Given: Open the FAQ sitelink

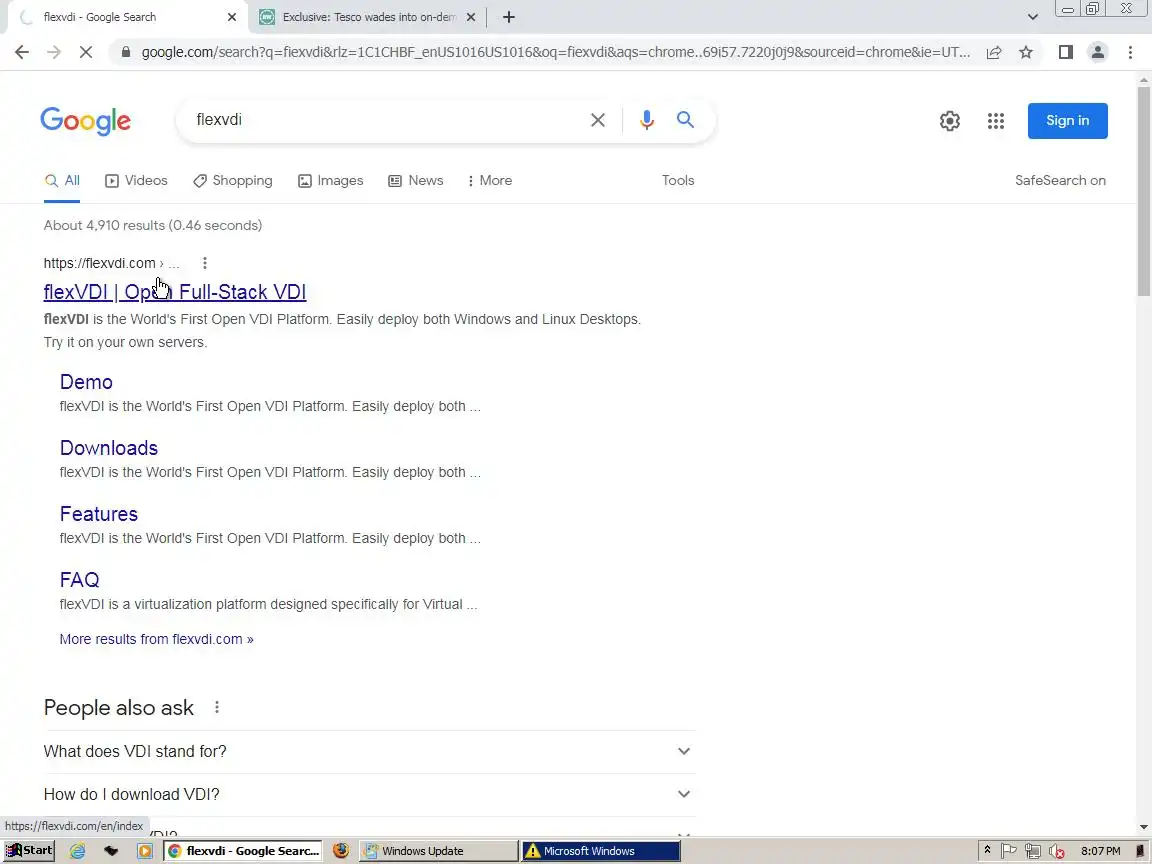Looking at the screenshot, I should 79,580.
